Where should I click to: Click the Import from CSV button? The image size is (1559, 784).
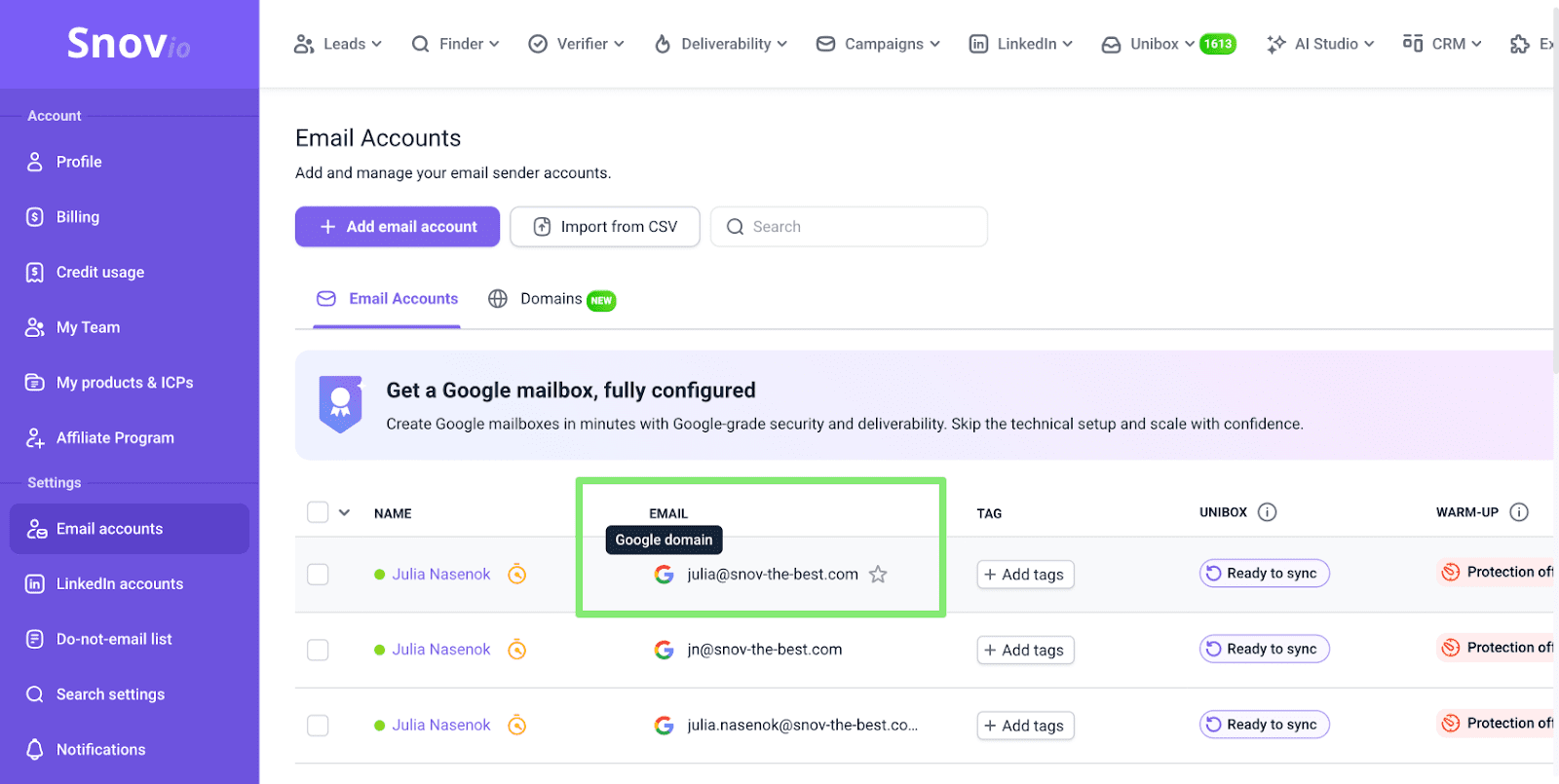[x=604, y=227]
